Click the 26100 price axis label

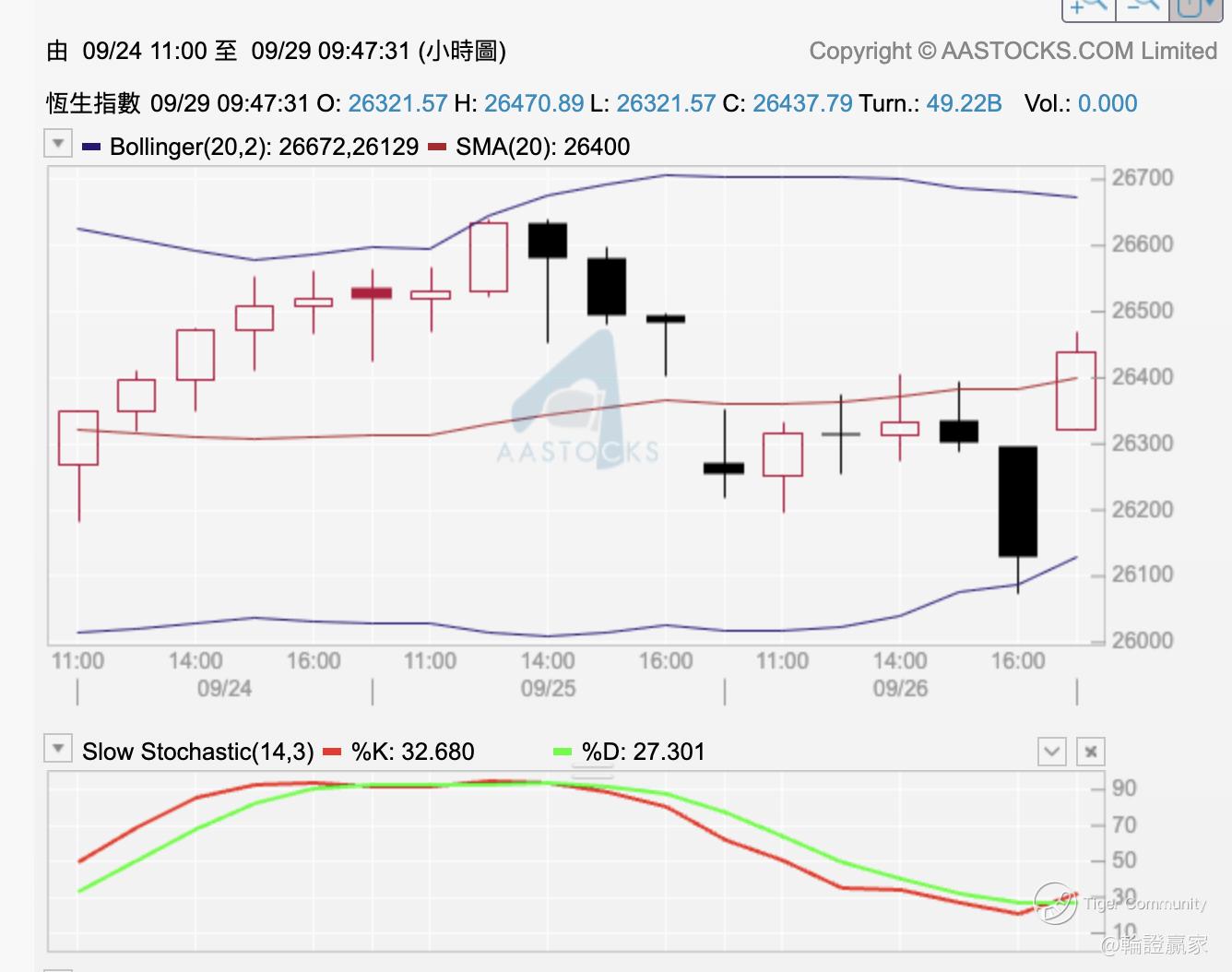coord(1143,575)
